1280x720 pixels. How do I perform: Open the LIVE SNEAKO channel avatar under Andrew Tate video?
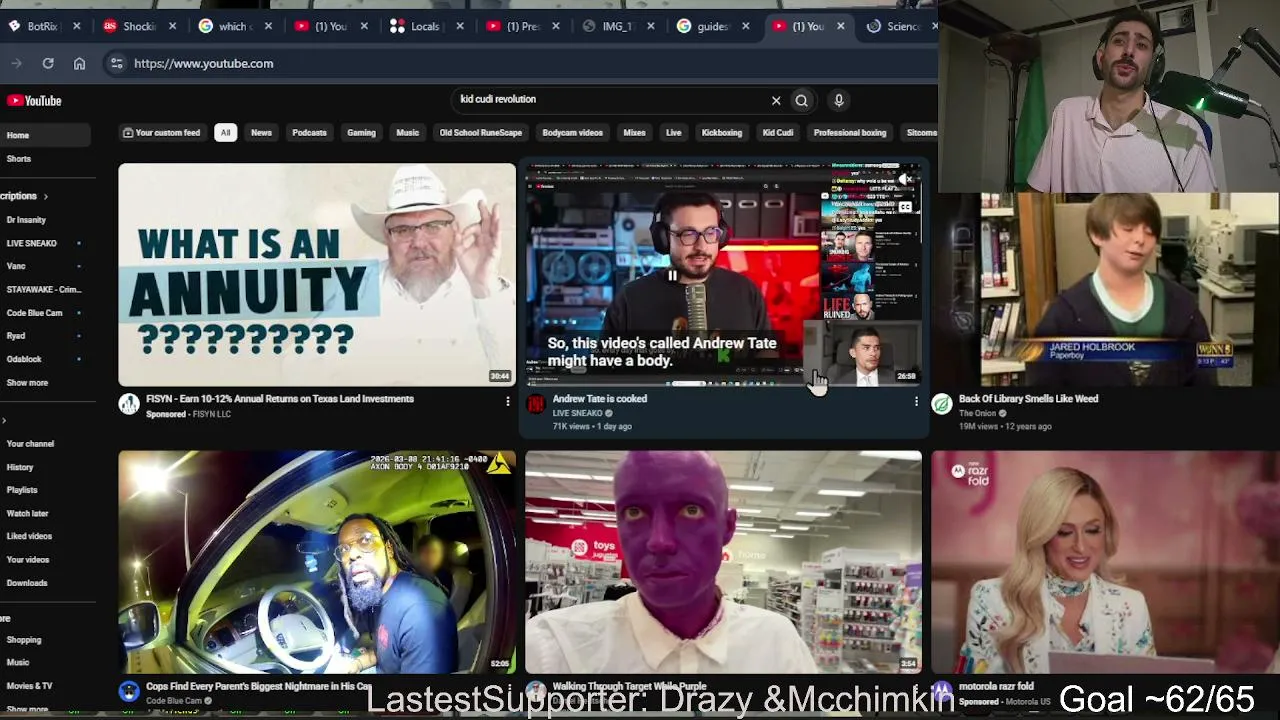click(x=536, y=403)
